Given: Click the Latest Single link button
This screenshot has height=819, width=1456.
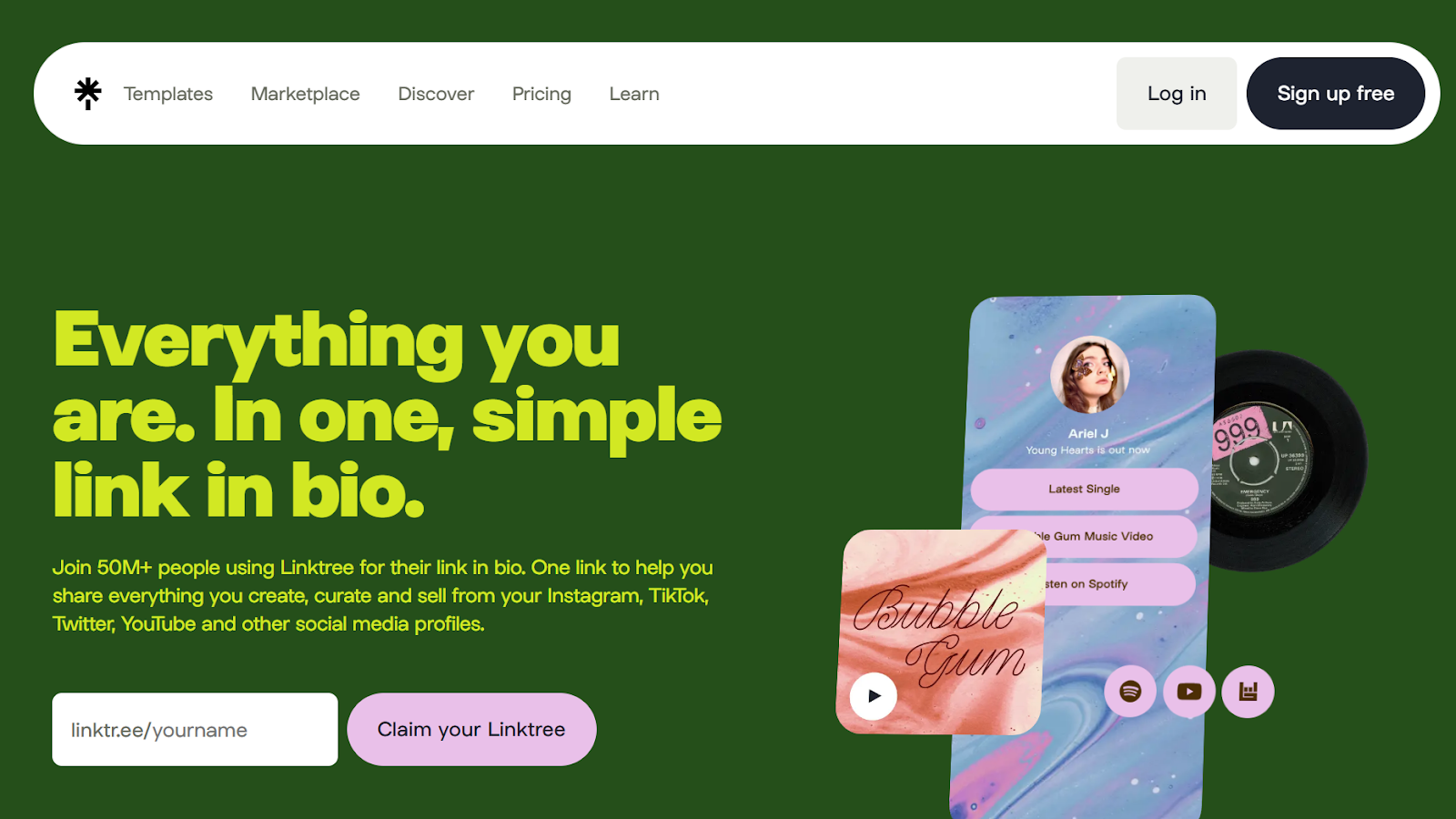Looking at the screenshot, I should pyautogui.click(x=1084, y=490).
